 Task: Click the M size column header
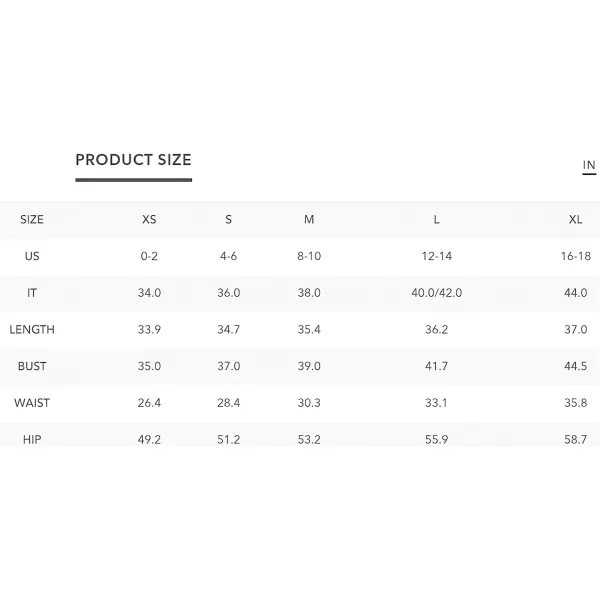point(309,219)
